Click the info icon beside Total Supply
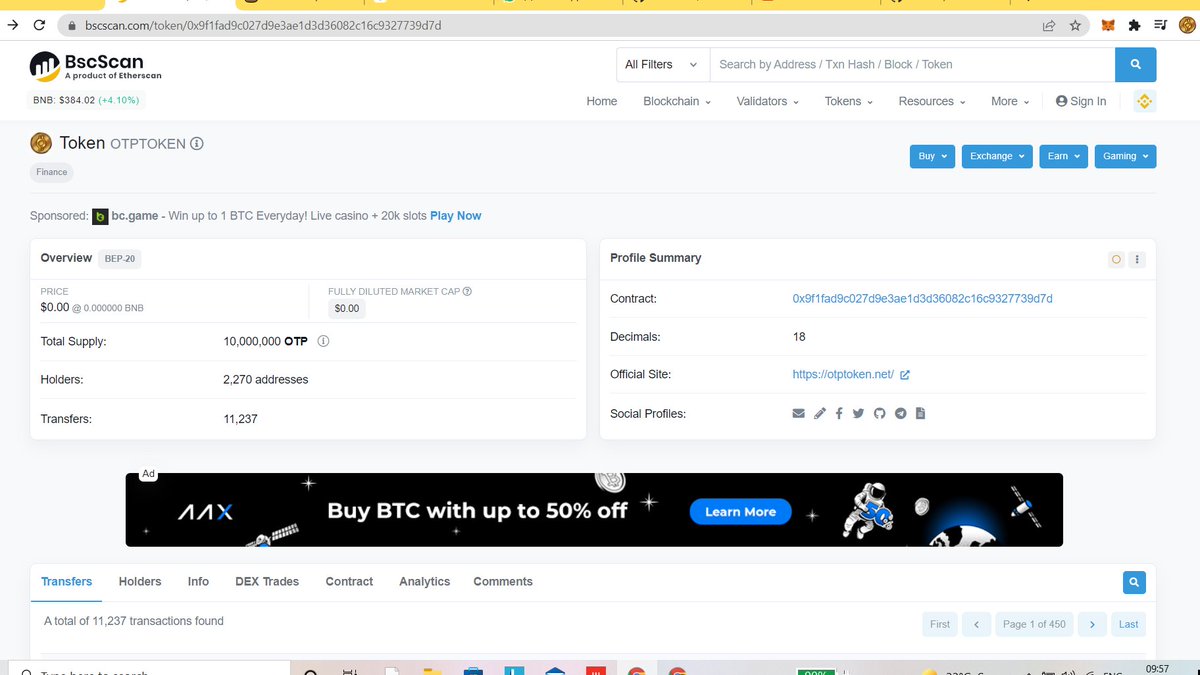This screenshot has width=1200, height=675. click(x=323, y=341)
